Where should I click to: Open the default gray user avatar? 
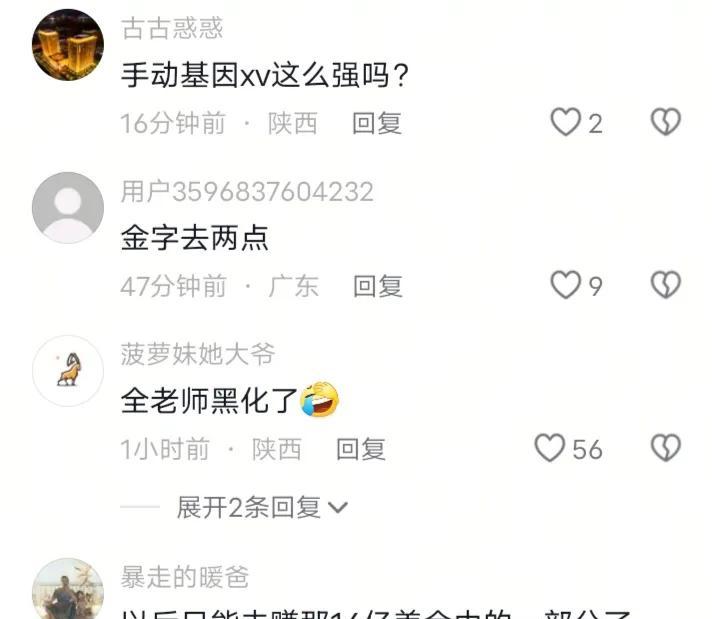68,208
